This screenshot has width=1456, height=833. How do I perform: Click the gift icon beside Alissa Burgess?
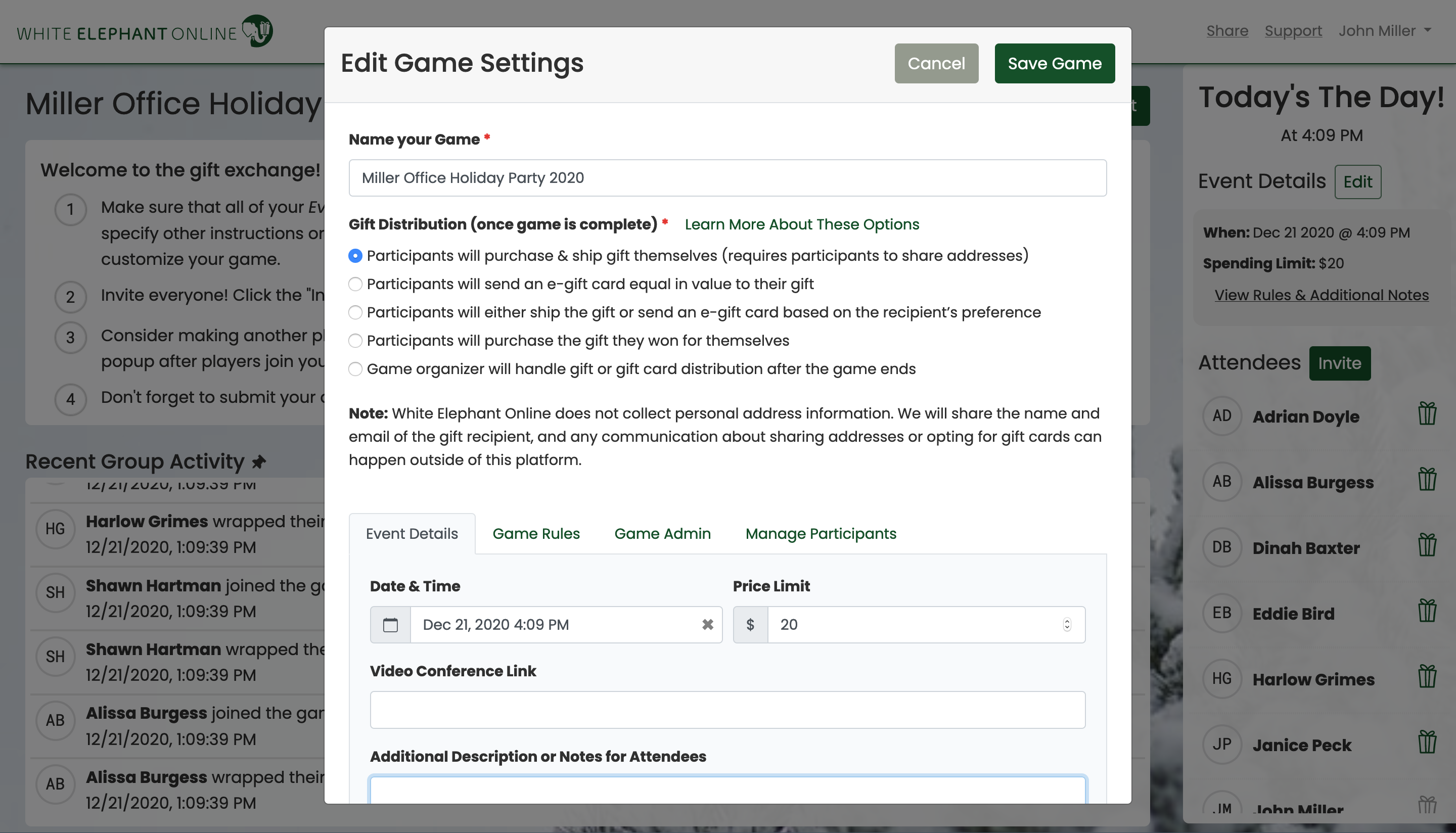pos(1427,479)
